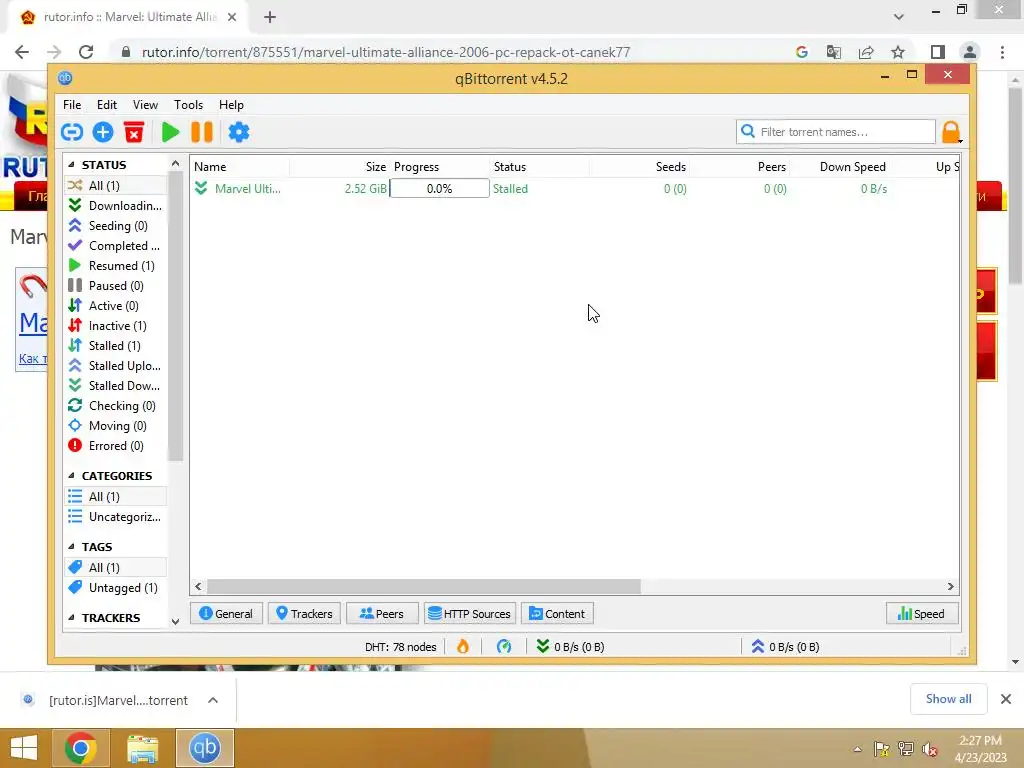The height and width of the screenshot is (768, 1024).
Task: Switch to the HTTP Sources tab
Action: click(x=470, y=614)
